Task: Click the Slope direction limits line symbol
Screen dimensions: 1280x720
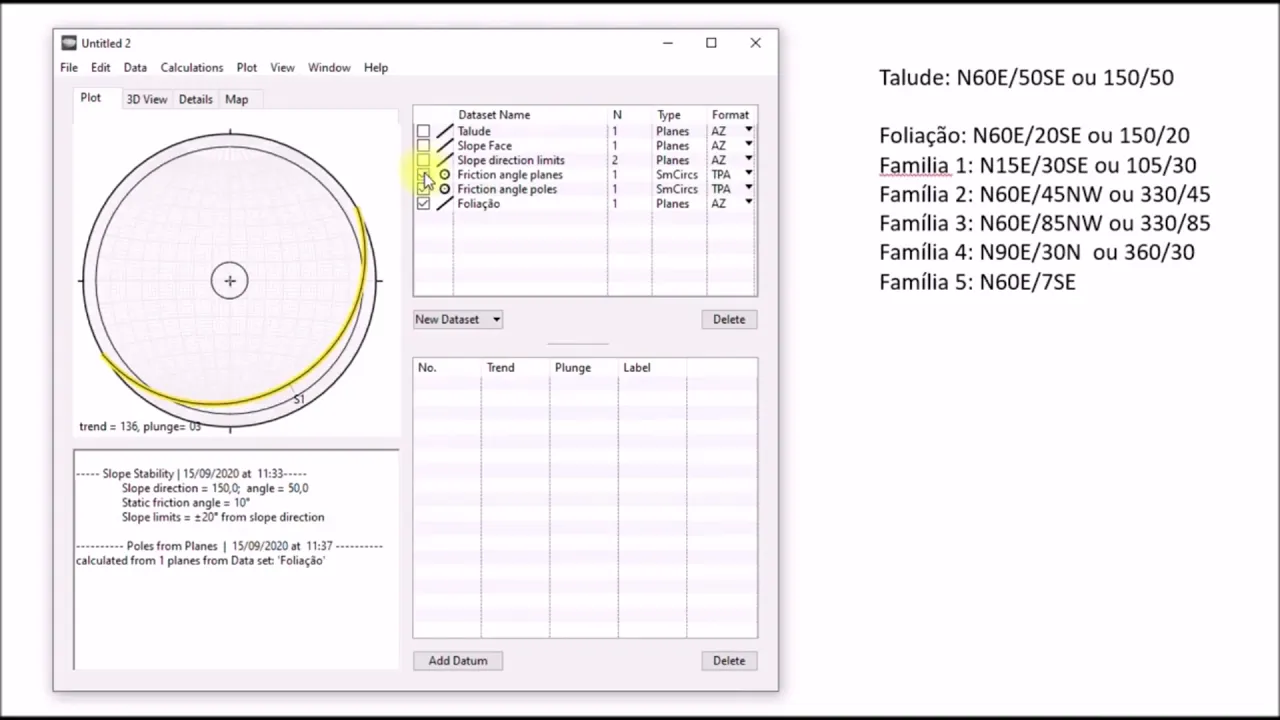Action: [x=444, y=160]
